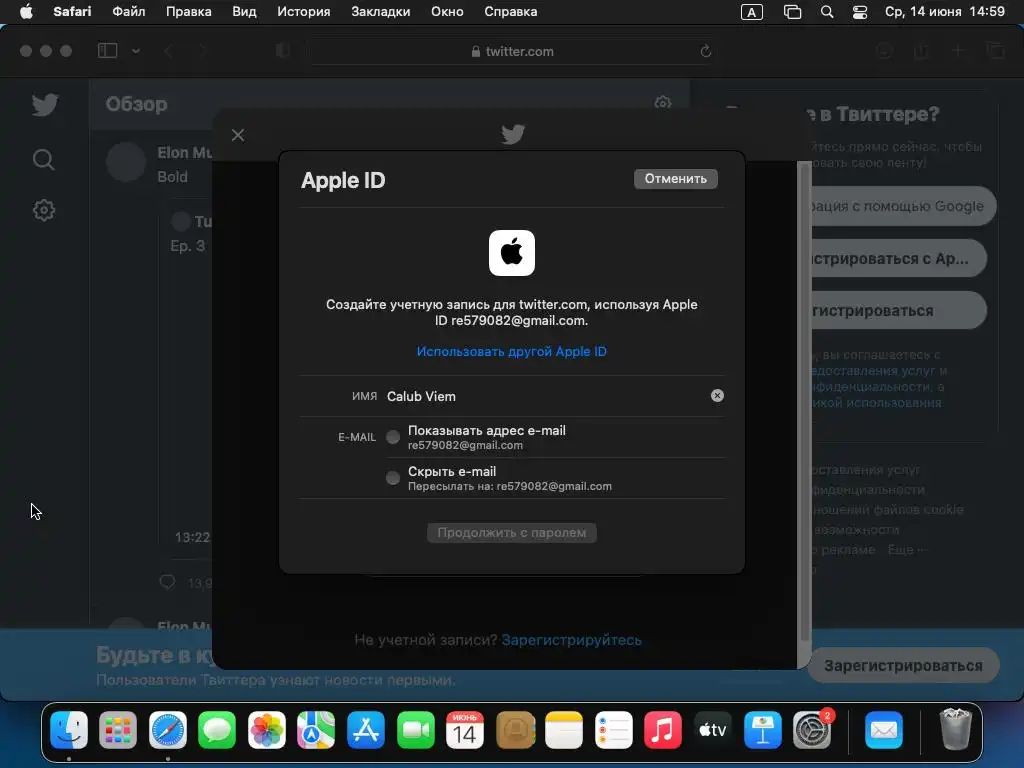Clear the Имя field with the x icon

(717, 396)
